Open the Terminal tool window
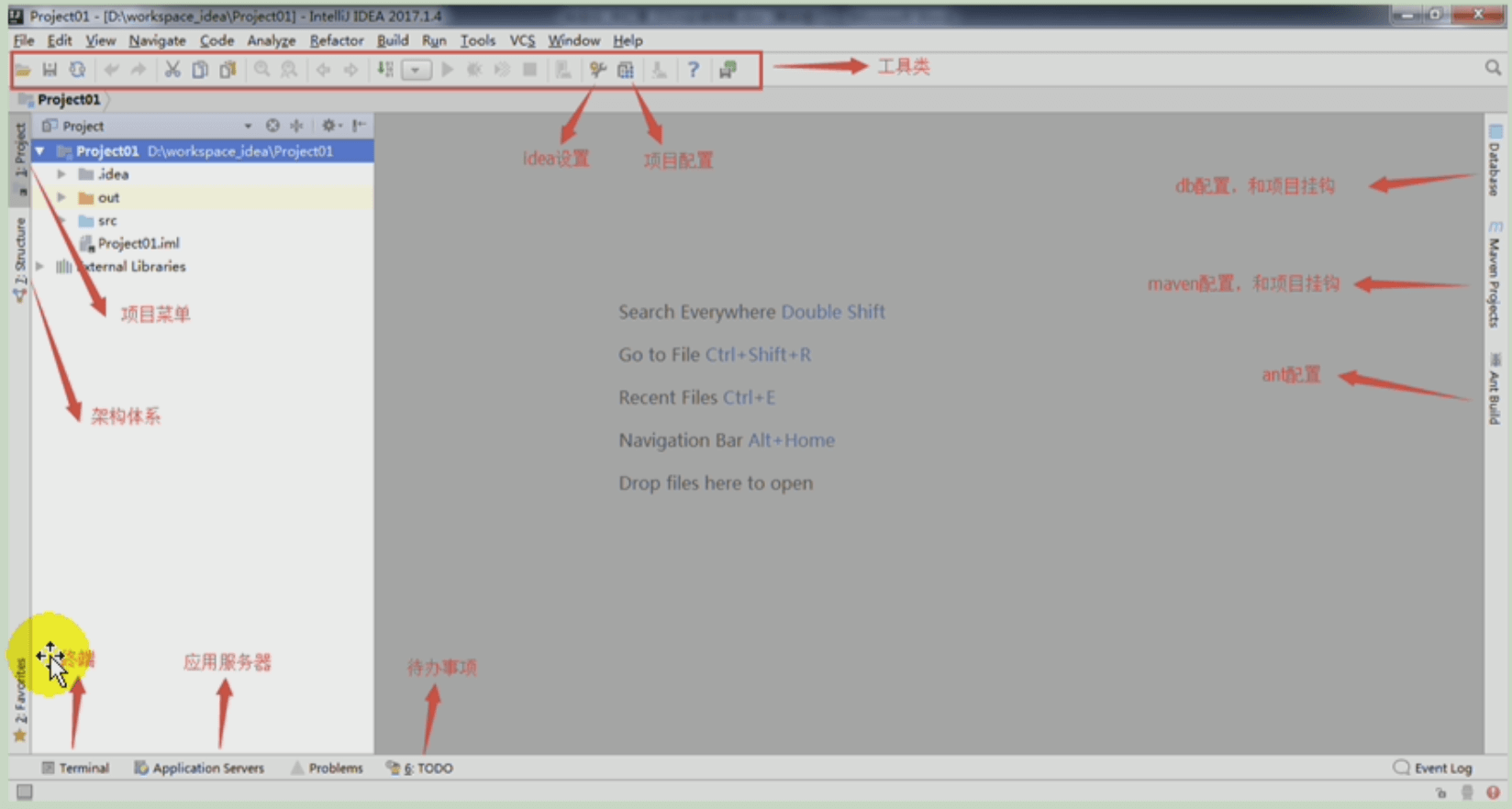Screen dimensions: 1512x809 tap(75, 768)
